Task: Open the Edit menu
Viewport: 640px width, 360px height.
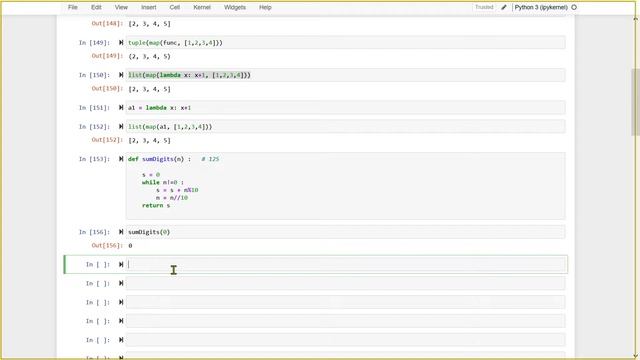Action: tap(96, 7)
